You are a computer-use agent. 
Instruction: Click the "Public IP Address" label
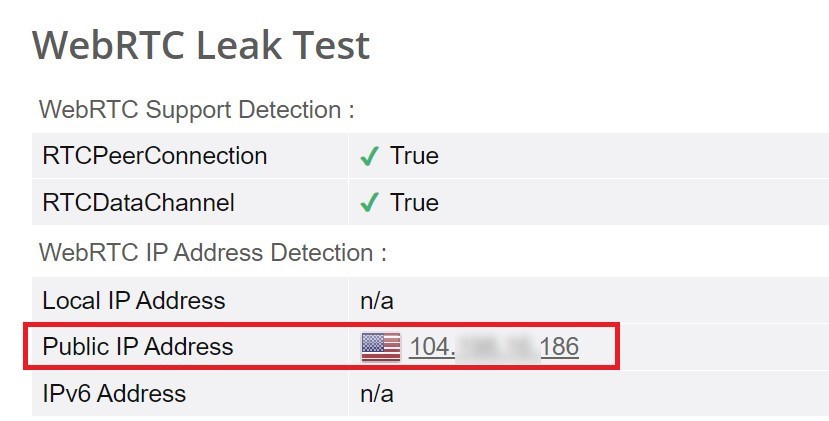(137, 347)
